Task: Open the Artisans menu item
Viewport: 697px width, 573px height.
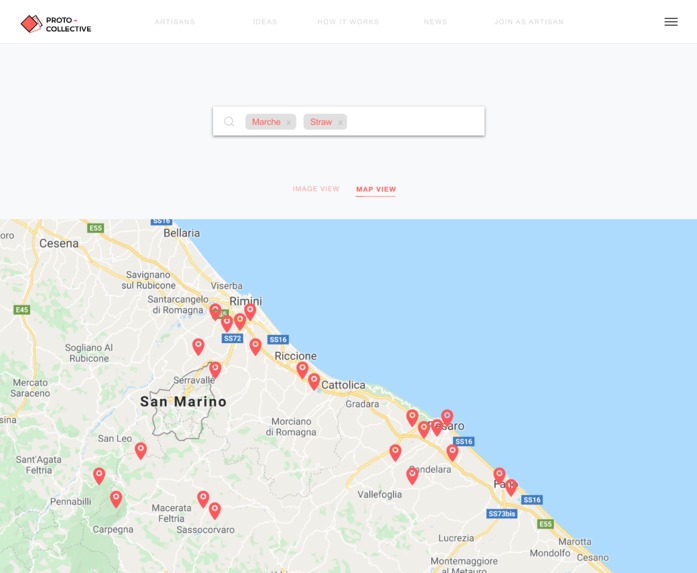Action: 175,22
